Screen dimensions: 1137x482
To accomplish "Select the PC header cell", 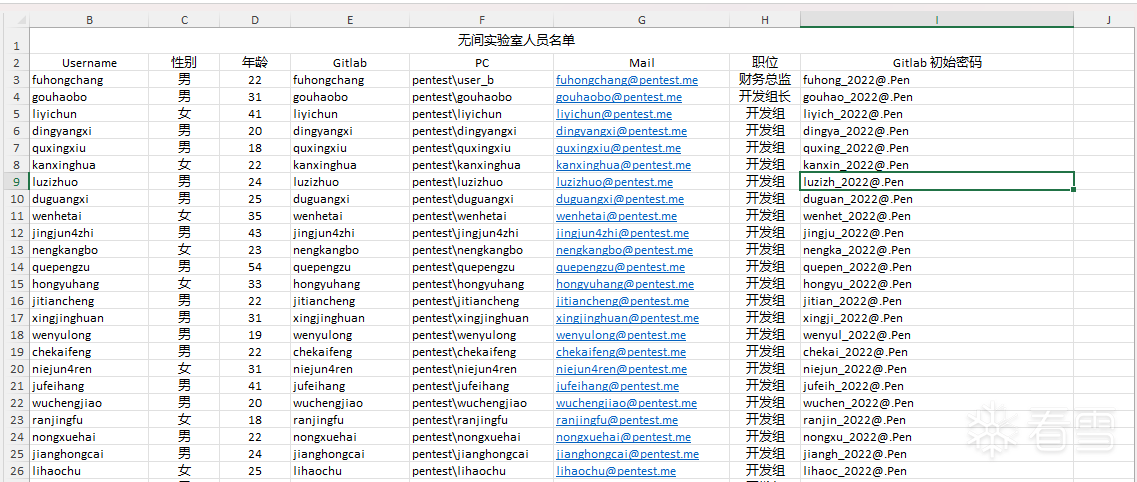I will [x=481, y=63].
